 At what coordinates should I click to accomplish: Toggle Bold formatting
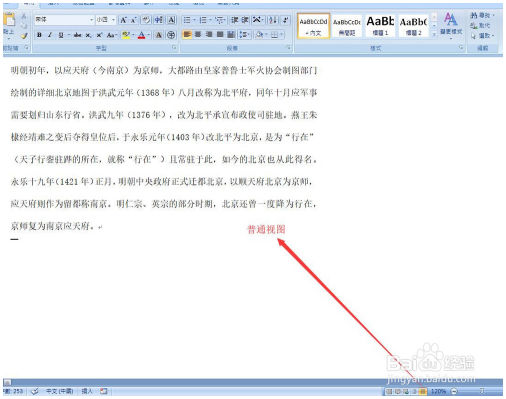[39, 35]
